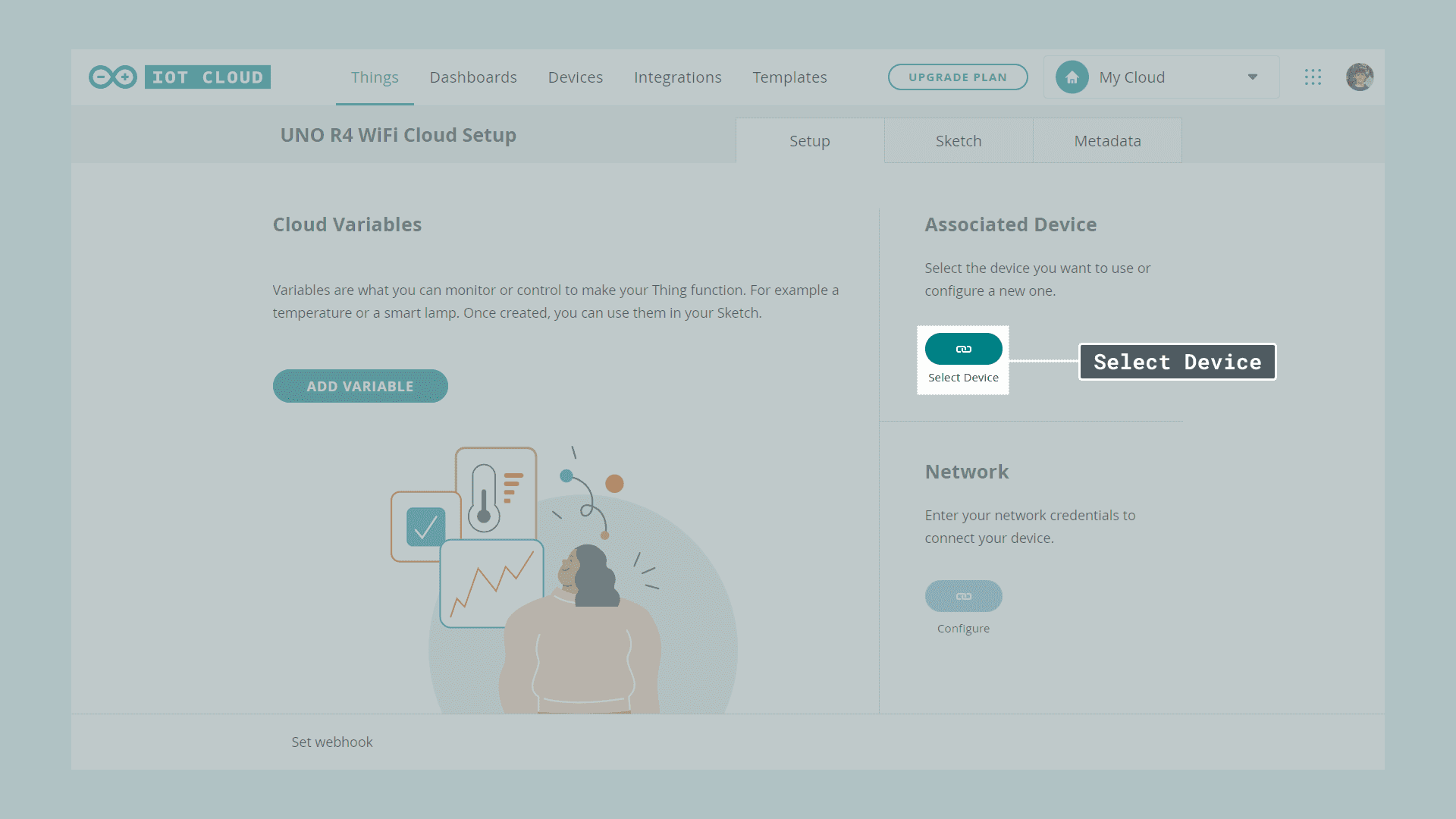Click the IOT CLOUD logo text
Viewport: 1456px width, 819px height.
tap(208, 77)
